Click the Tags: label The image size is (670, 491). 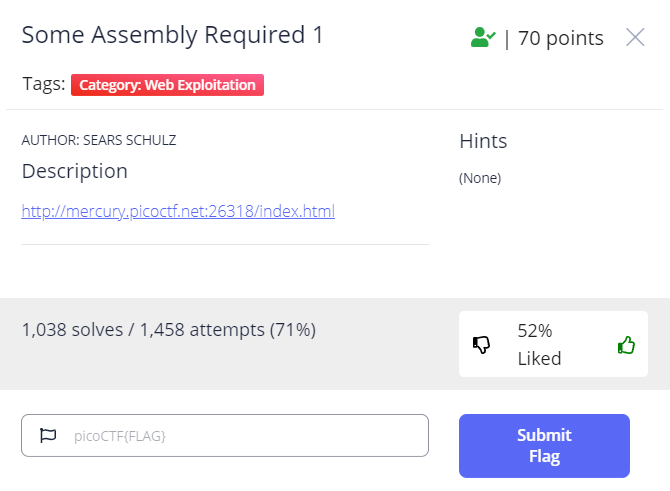(x=43, y=85)
